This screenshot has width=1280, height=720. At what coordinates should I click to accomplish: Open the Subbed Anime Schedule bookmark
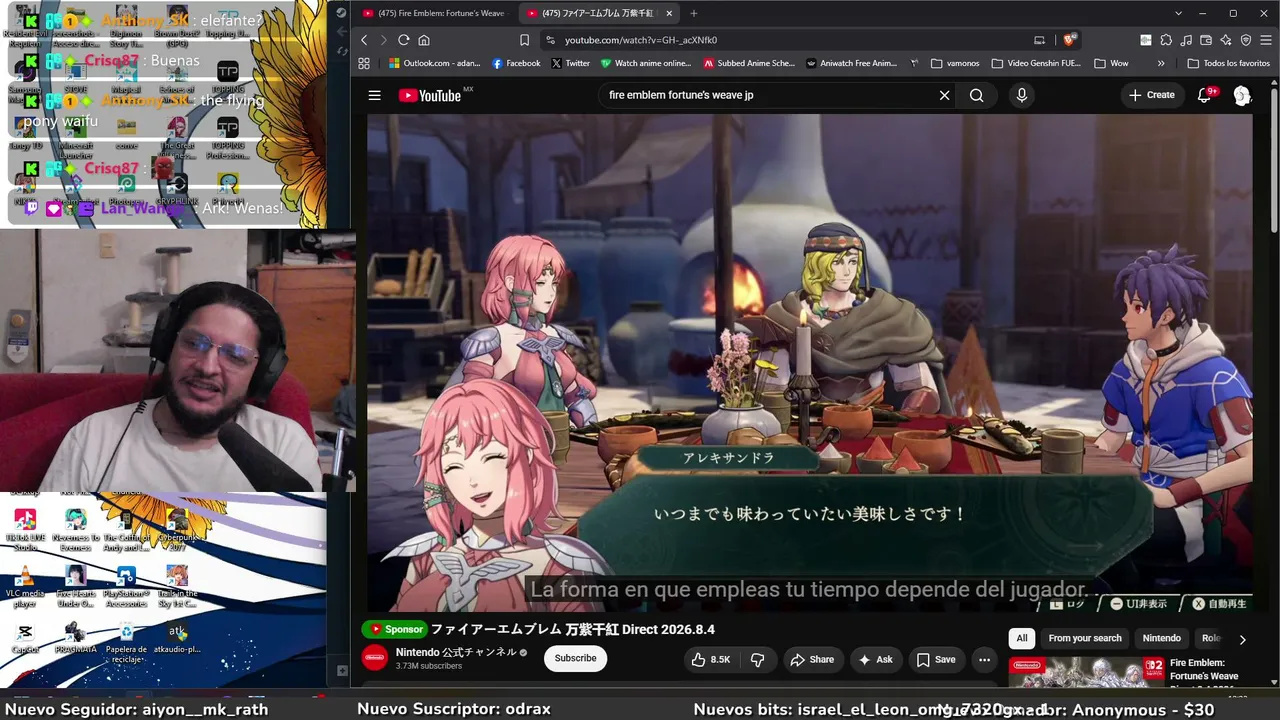749,63
